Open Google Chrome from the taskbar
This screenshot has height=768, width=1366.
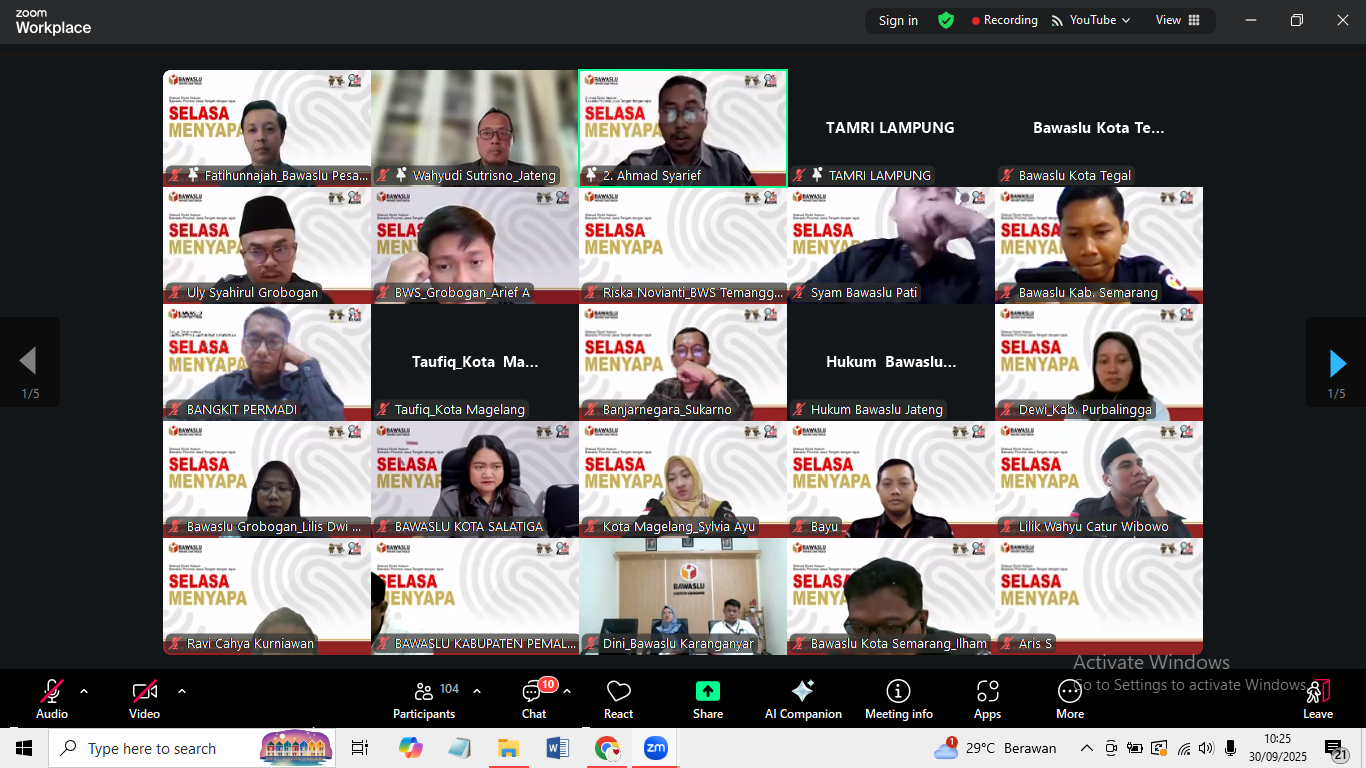[x=606, y=748]
